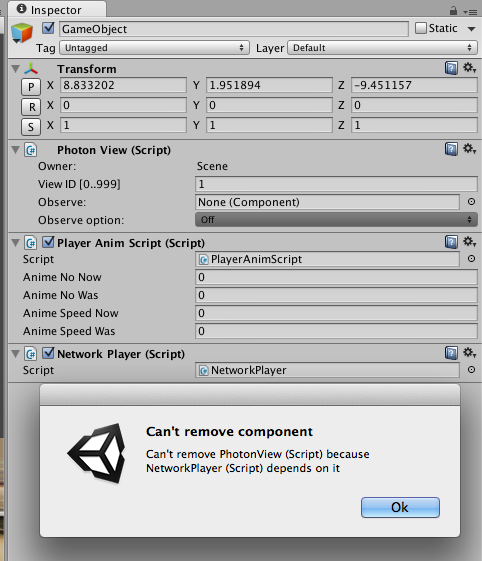Collapse the Transform component
The width and height of the screenshot is (482, 561).
tap(15, 68)
